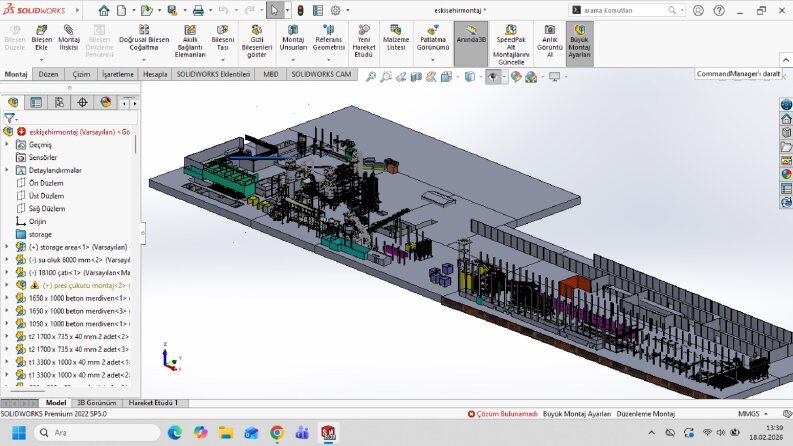
Task: Click the Edit Appearance color sphere icon
Action: (x=516, y=77)
